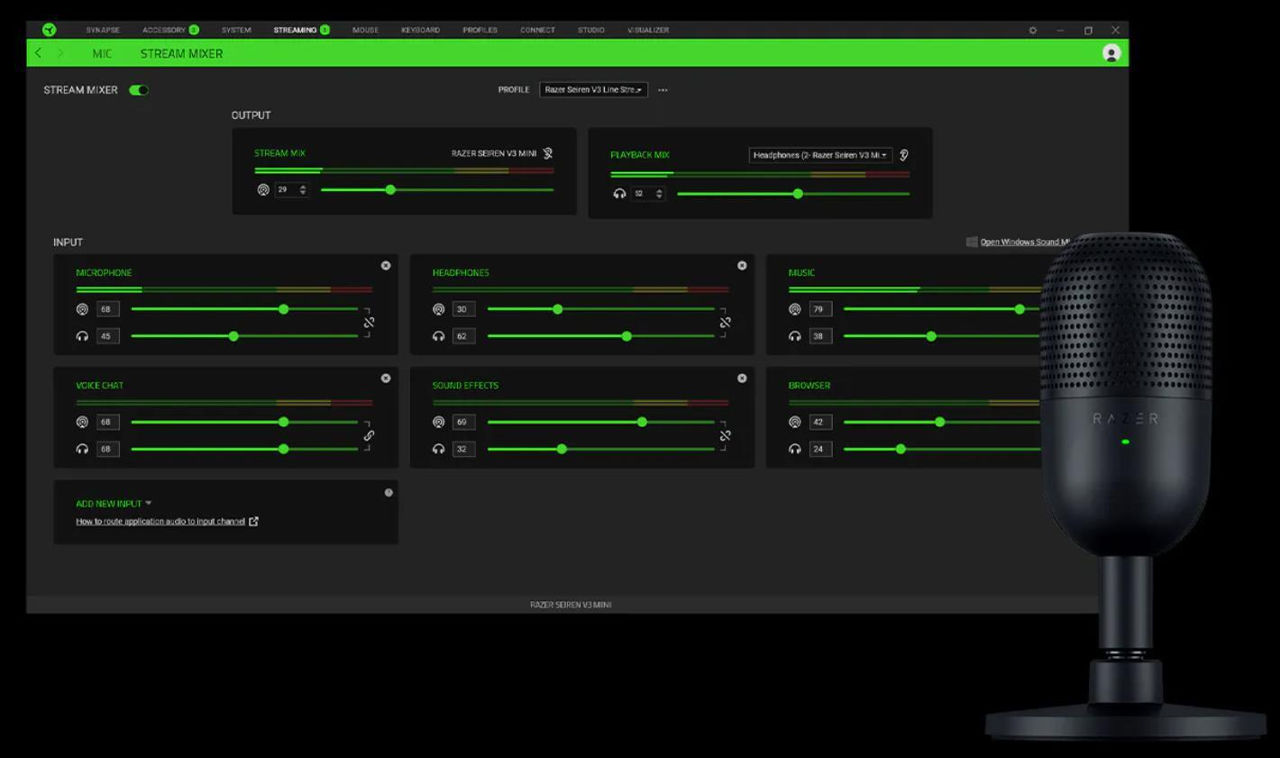Click Sound Effects playback volume value 32
Image resolution: width=1280 pixels, height=758 pixels.
464,449
